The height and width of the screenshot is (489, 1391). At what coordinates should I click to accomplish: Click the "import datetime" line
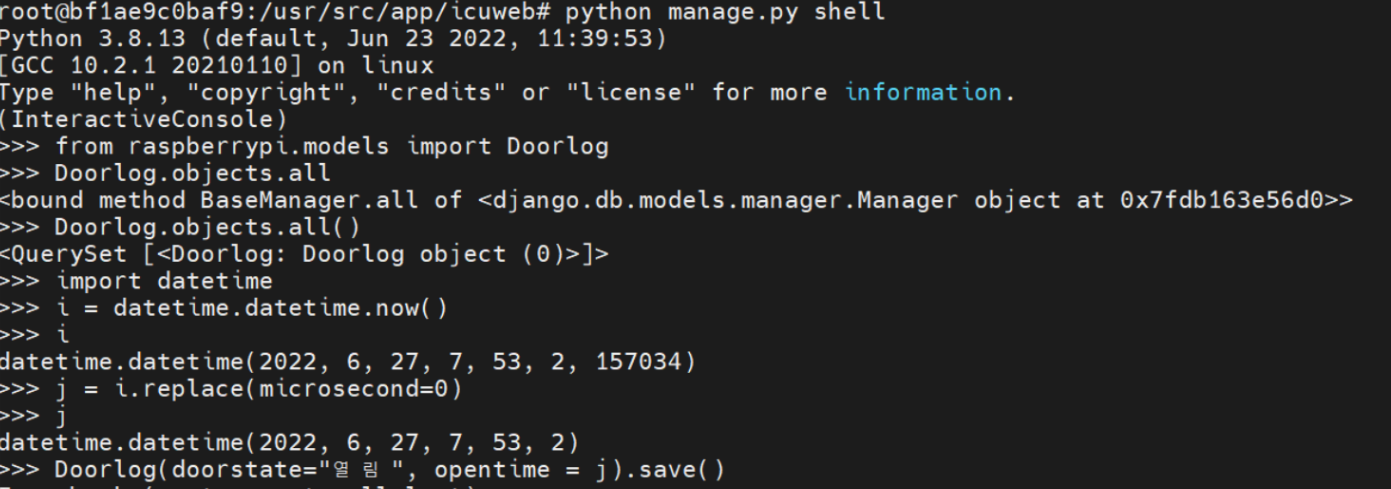click(136, 281)
